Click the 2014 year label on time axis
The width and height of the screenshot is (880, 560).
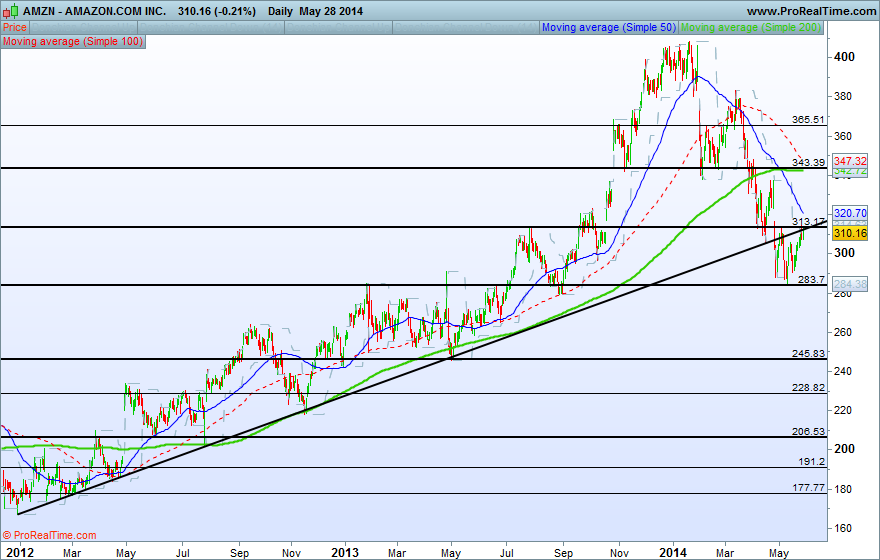click(x=672, y=553)
